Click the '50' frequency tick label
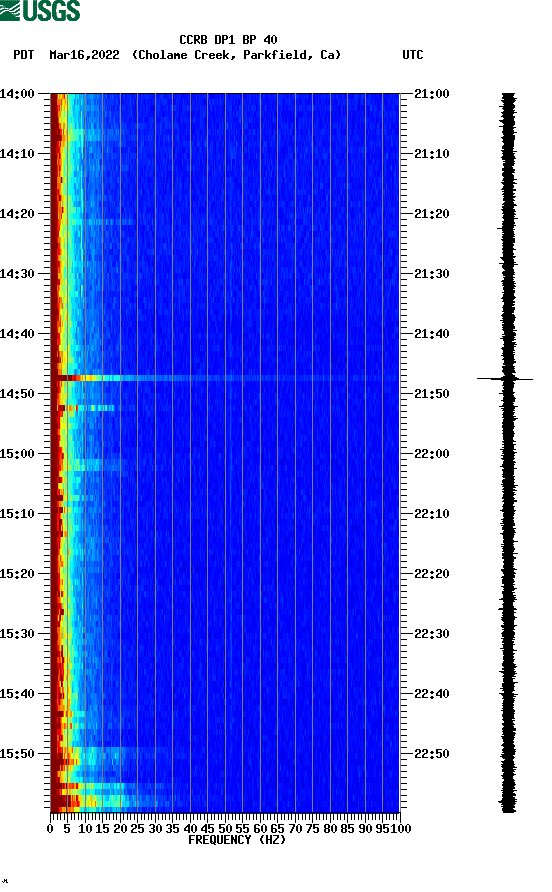 click(225, 829)
